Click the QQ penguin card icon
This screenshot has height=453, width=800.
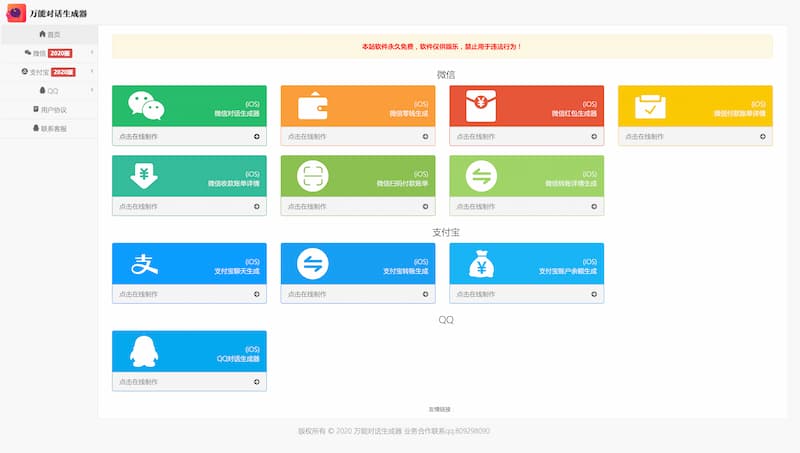tap(144, 351)
